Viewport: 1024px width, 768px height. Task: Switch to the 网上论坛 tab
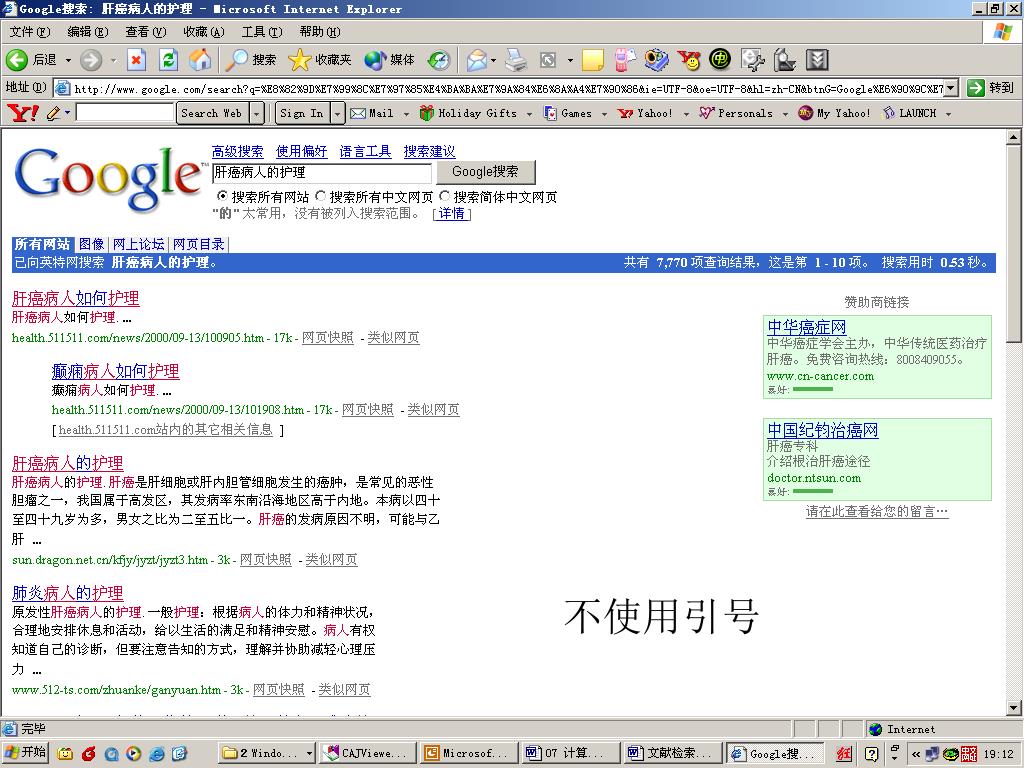point(138,244)
